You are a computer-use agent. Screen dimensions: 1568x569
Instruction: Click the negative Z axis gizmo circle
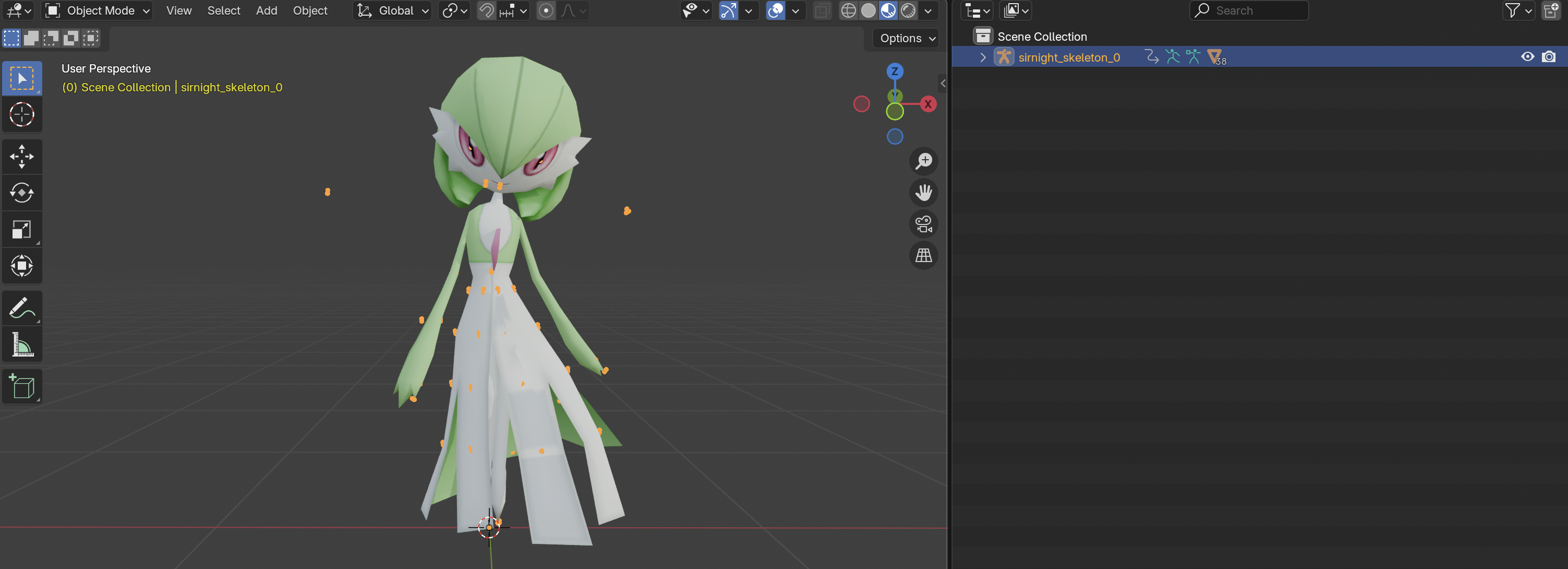[895, 136]
